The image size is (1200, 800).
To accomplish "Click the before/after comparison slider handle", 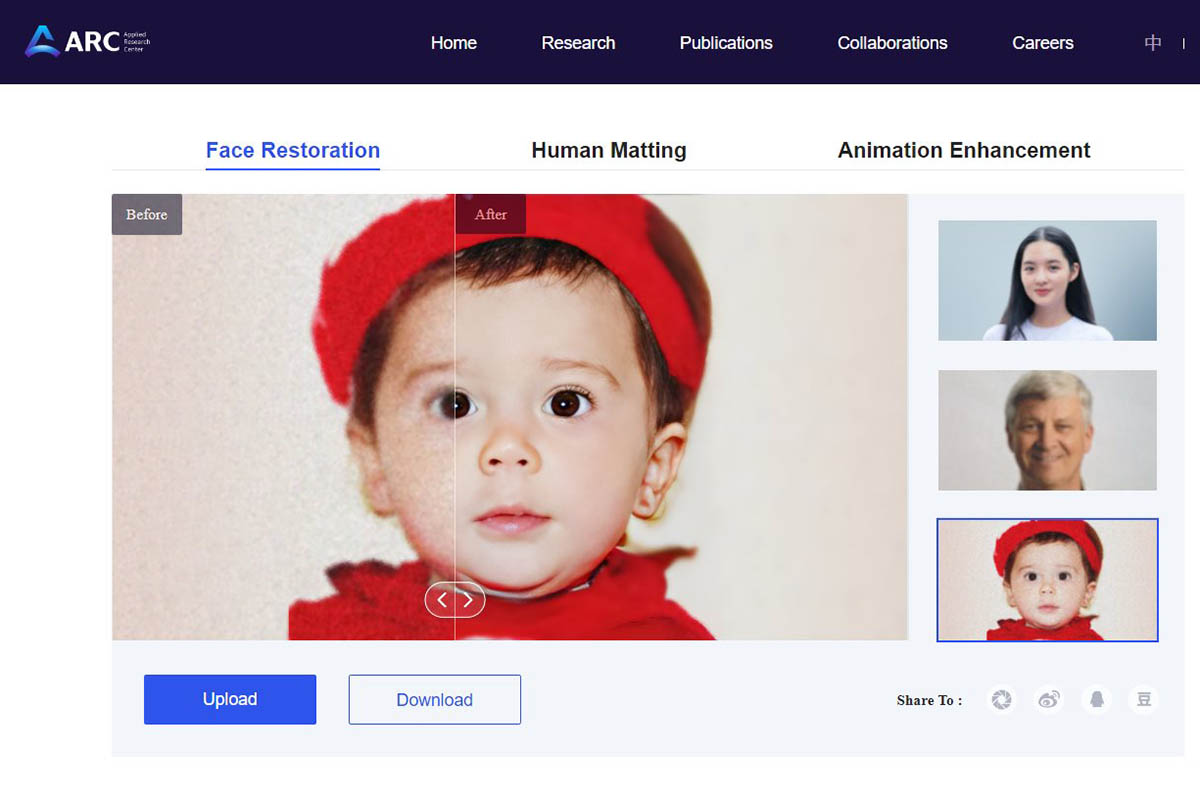I will point(455,600).
